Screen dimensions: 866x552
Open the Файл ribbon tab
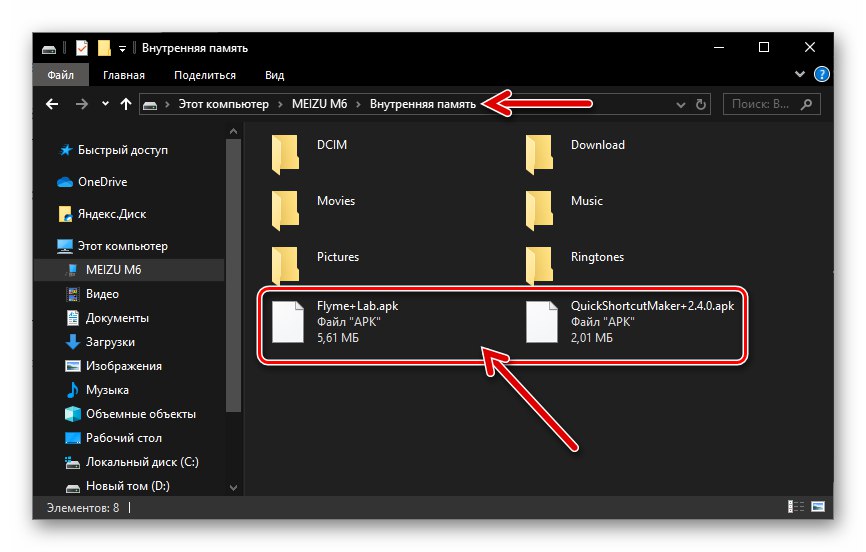(60, 75)
